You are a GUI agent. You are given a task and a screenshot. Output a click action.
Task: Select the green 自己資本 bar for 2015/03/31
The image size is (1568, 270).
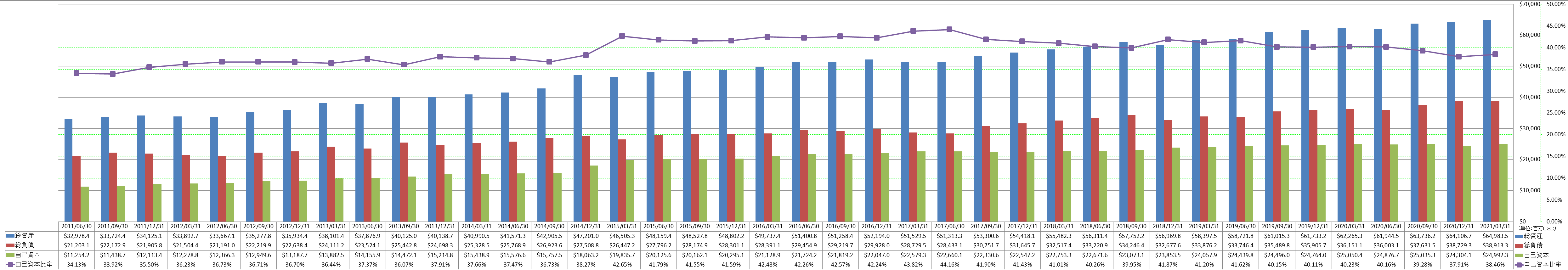631,190
